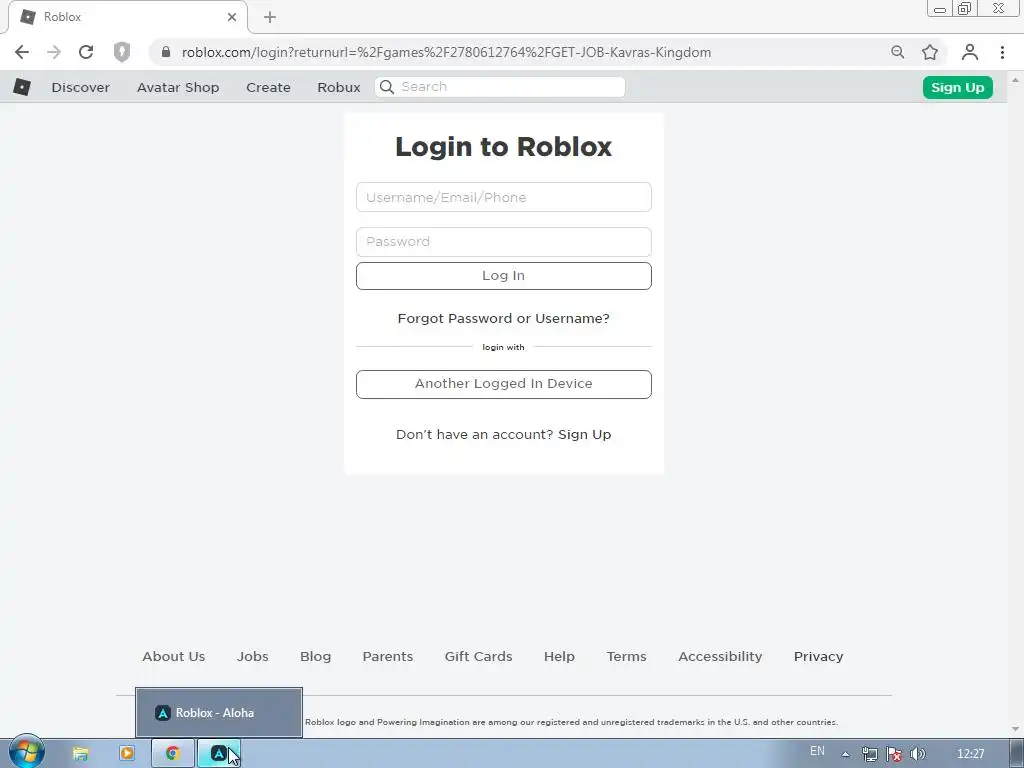Select the Roblox - Aloha taskbar preview

click(x=219, y=712)
